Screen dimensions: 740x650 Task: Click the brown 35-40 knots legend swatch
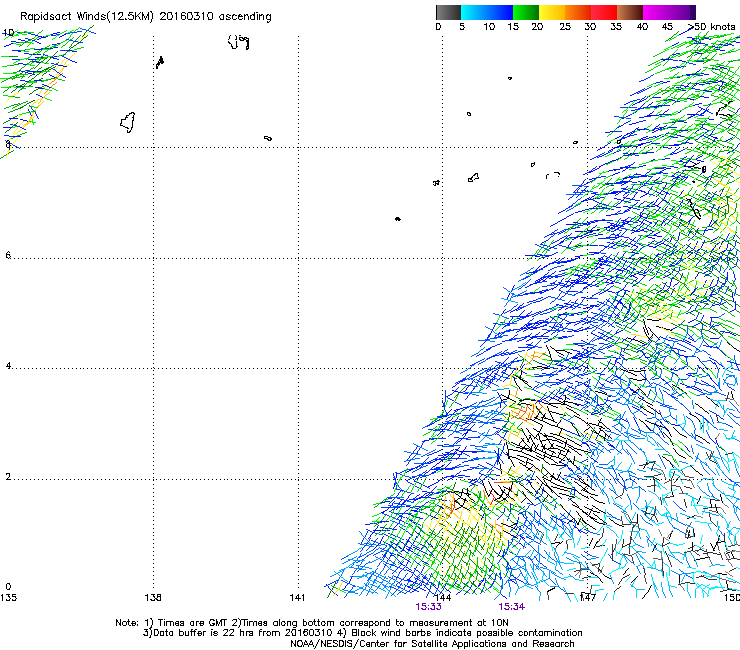(630, 12)
